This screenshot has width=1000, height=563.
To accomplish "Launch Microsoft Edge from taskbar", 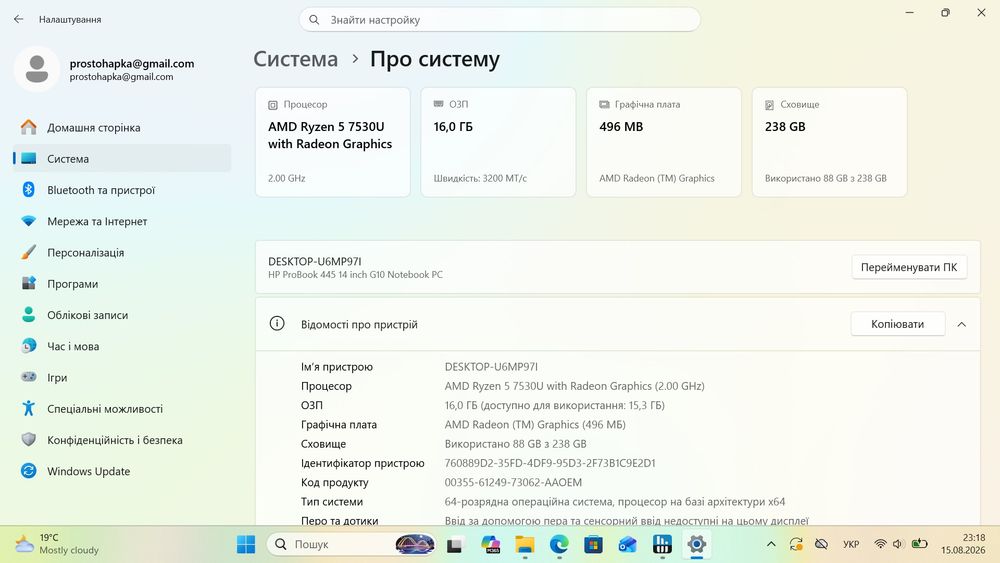I will pyautogui.click(x=559, y=545).
